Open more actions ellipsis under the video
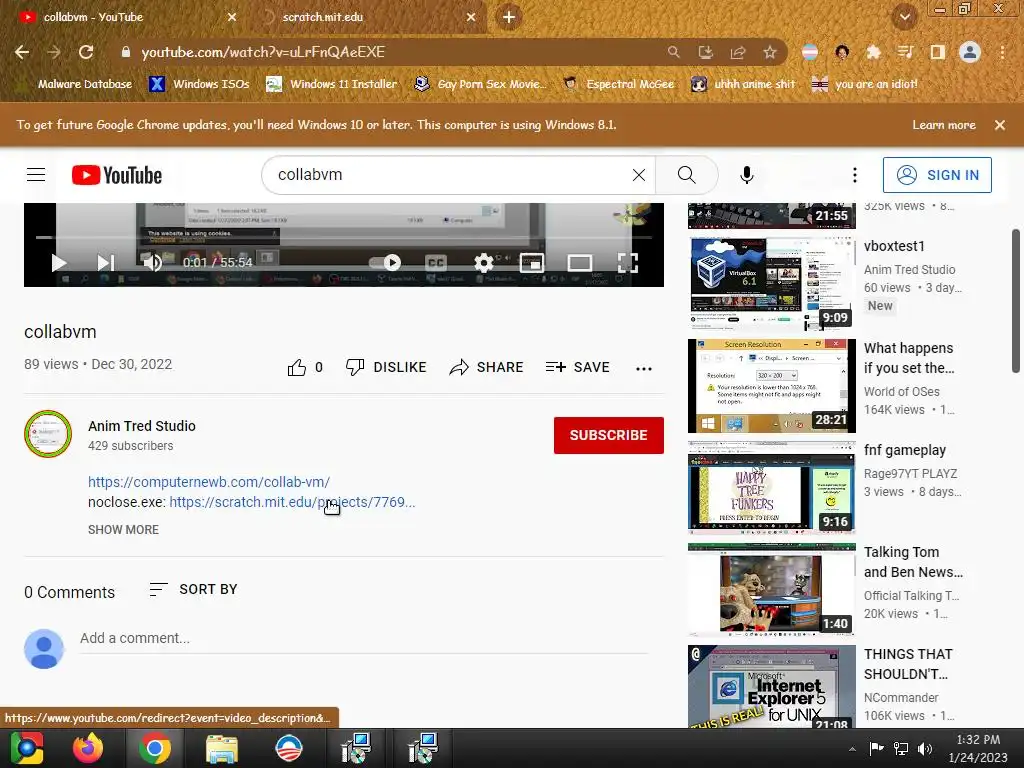The image size is (1024, 768). [644, 368]
